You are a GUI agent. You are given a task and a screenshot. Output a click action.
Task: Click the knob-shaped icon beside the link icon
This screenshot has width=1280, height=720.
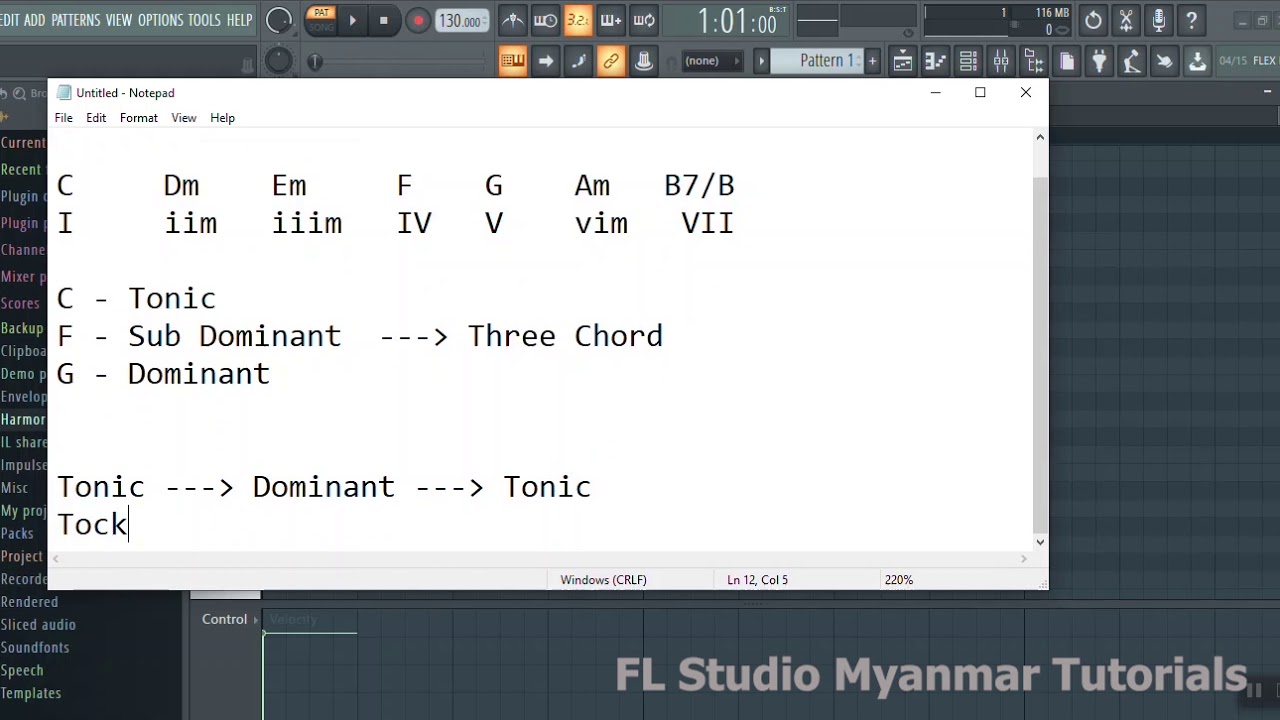(644, 61)
